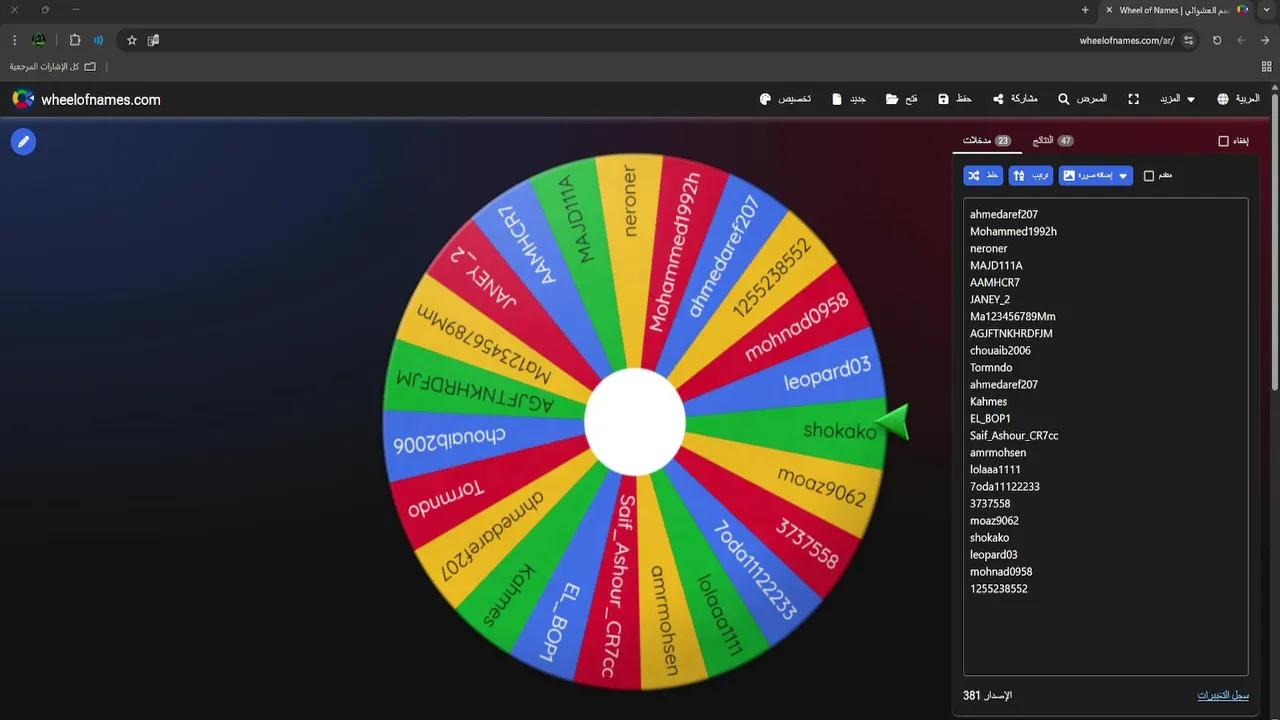The height and width of the screenshot is (720, 1280).
Task: Click entry 'AGJFTNKHRDFJM' in list
Action: [1011, 334]
